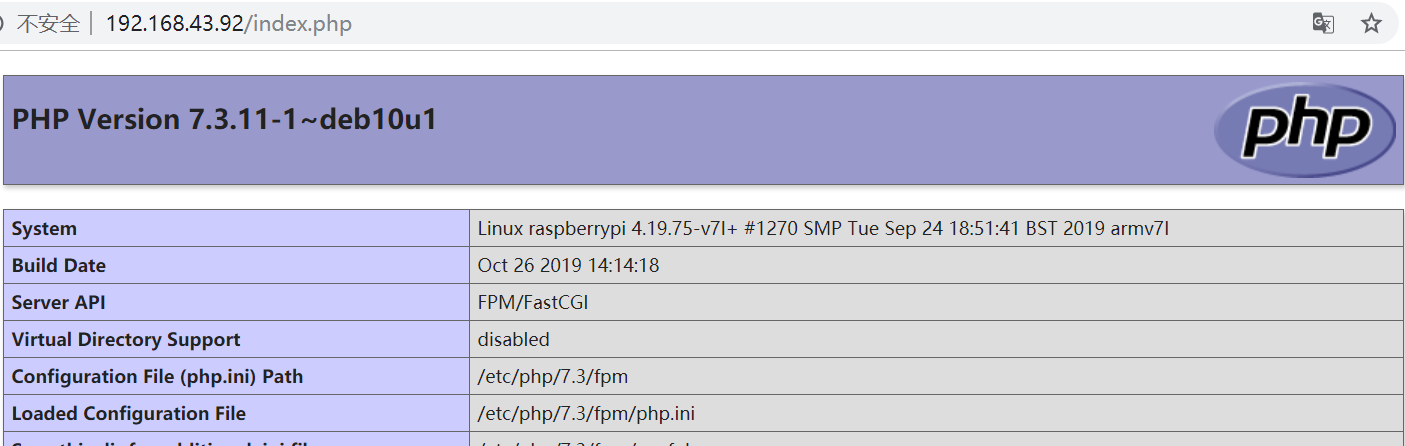Click the PHP Version 7.3.11-1~deb10u1 heading

tap(224, 120)
